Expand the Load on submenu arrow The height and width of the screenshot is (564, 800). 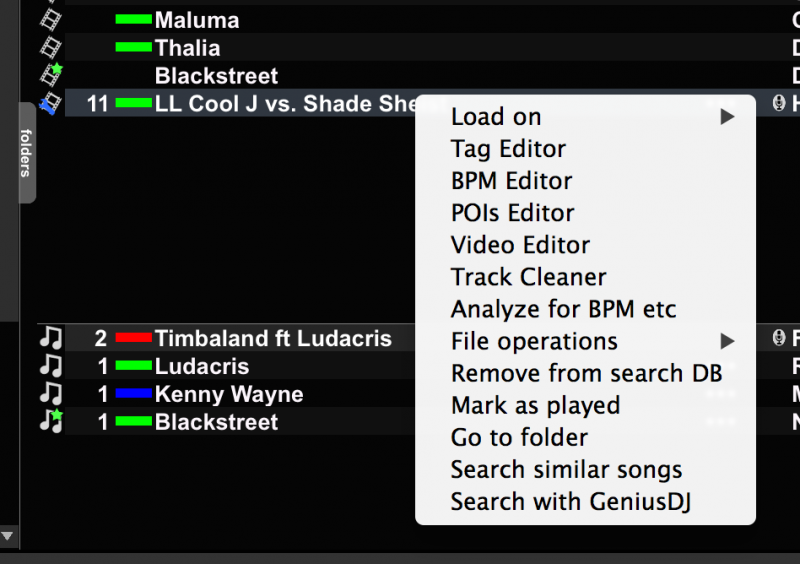pyautogui.click(x=728, y=117)
